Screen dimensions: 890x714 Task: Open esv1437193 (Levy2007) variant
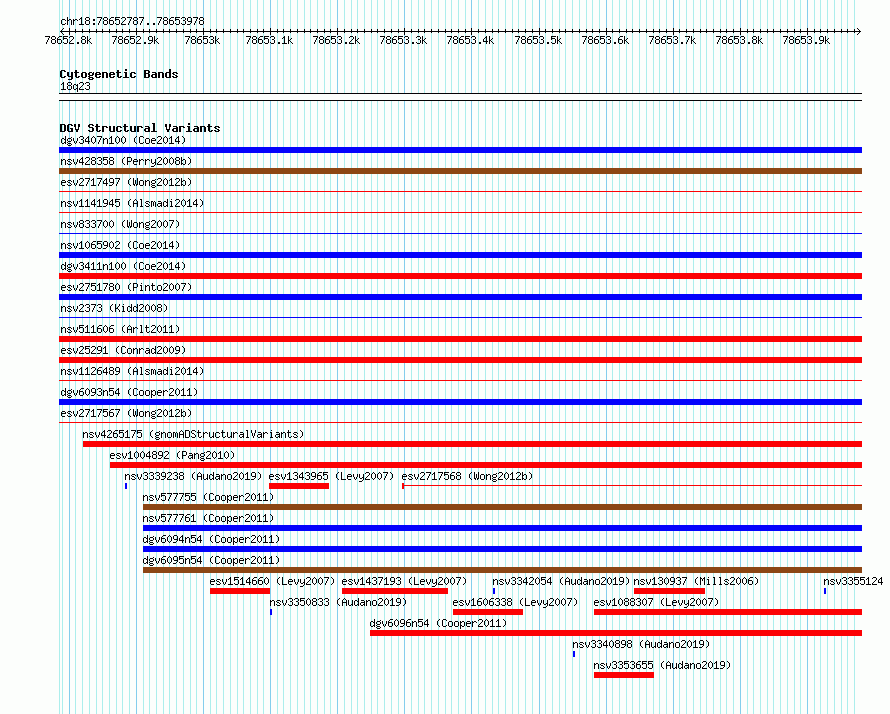click(404, 581)
